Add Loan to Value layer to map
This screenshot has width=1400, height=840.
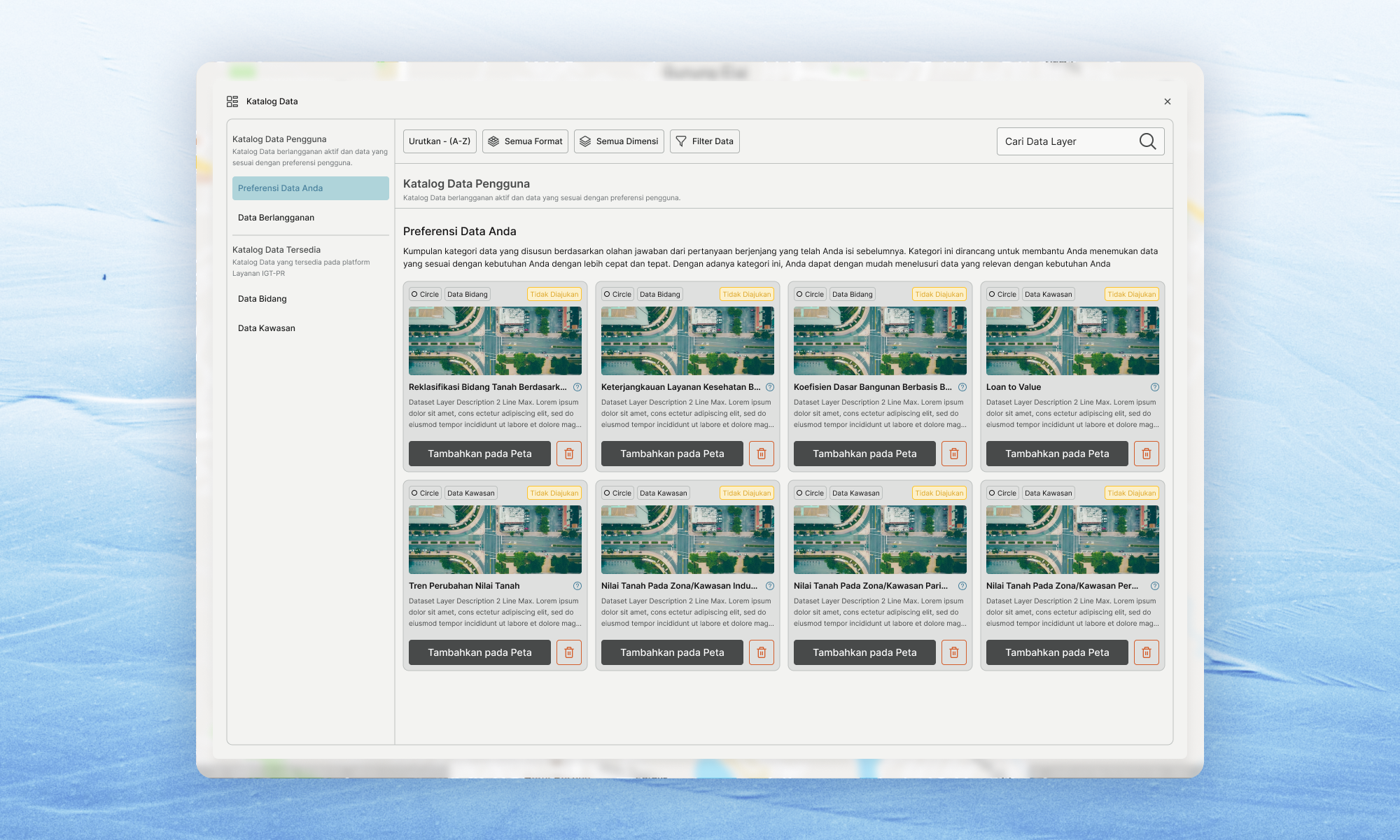pos(1057,454)
